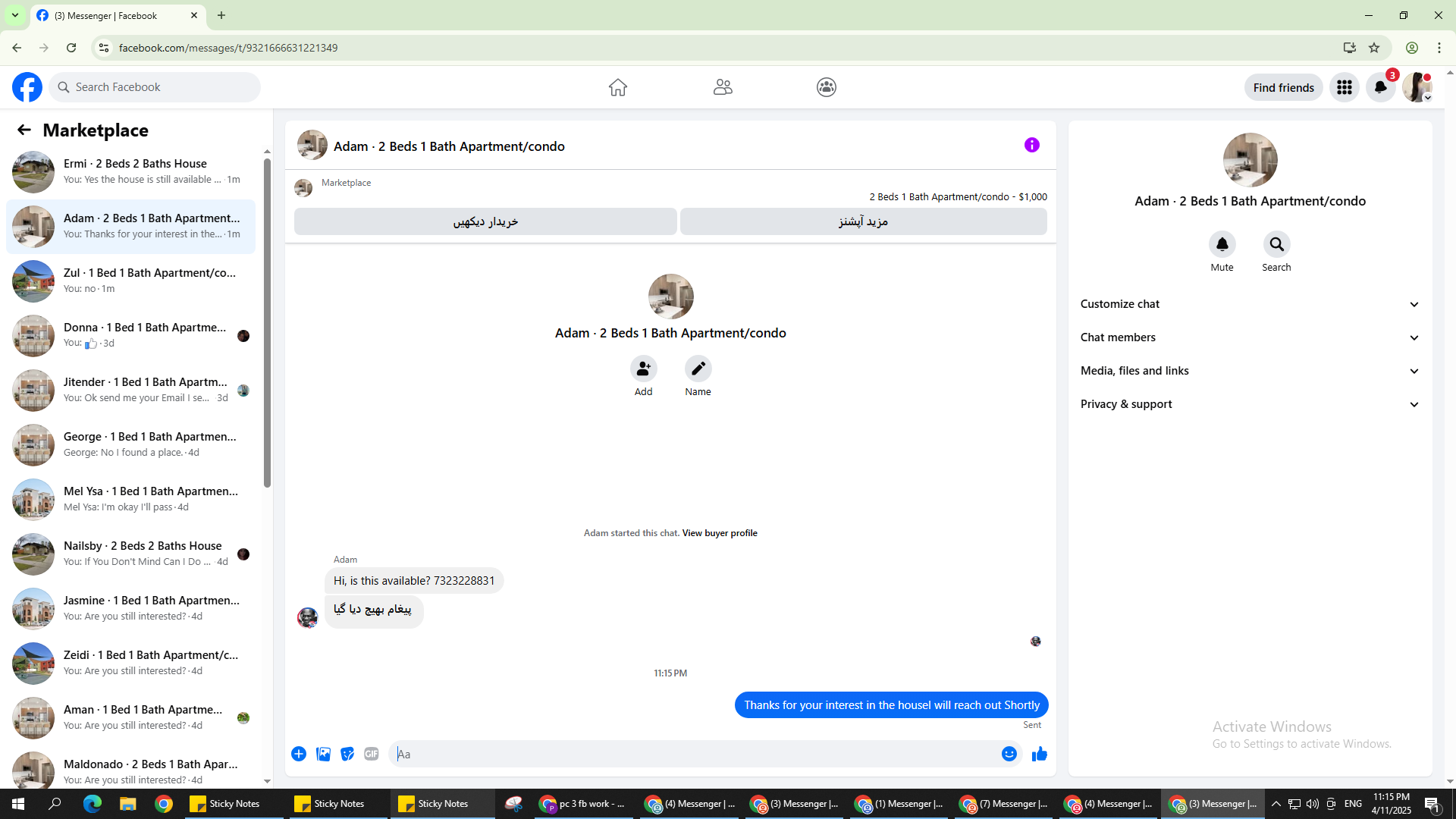
Task: Click the Search Facebook field
Action: click(155, 87)
